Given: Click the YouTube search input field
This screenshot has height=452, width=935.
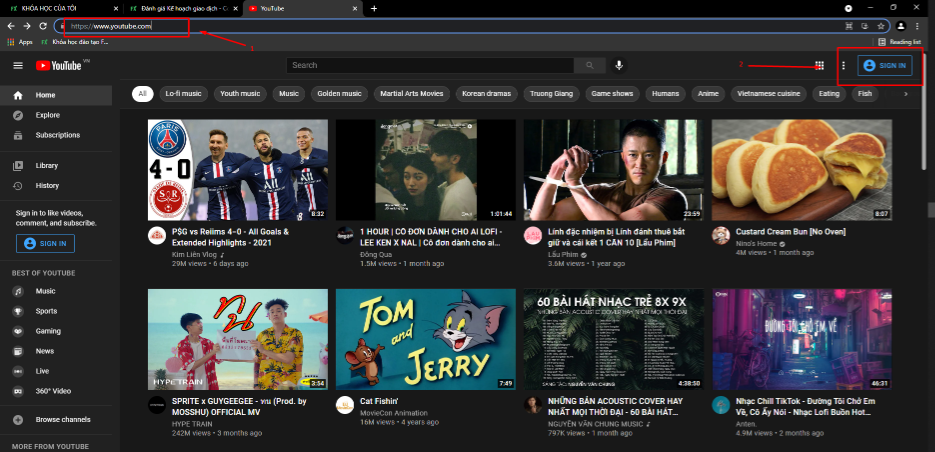Looking at the screenshot, I should click(430, 65).
